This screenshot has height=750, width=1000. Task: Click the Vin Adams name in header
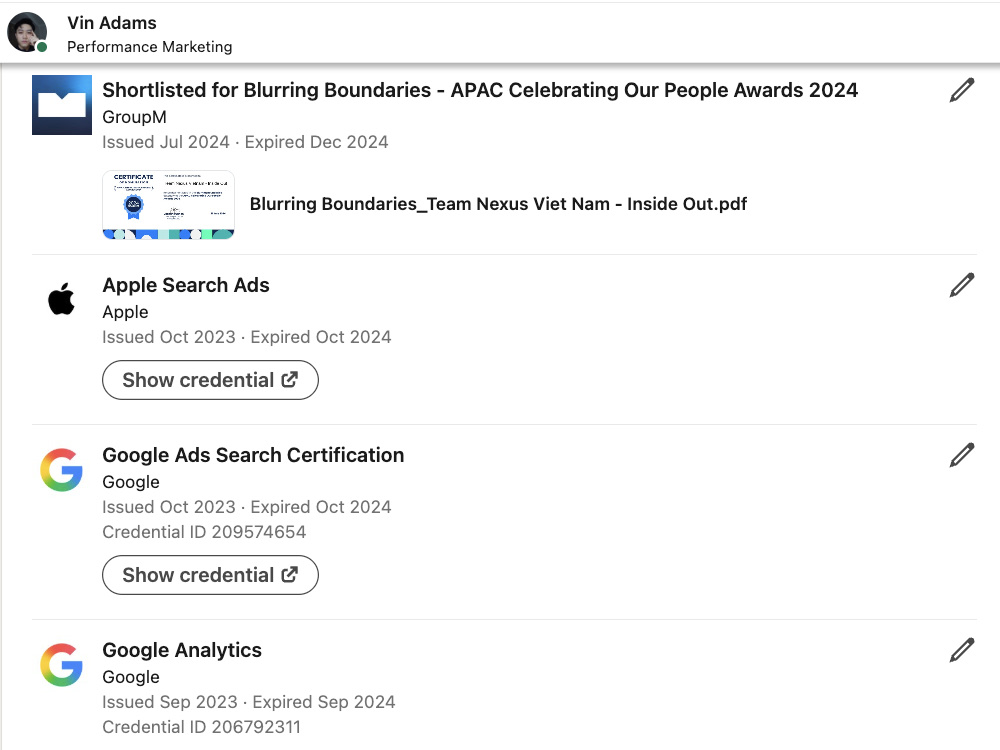click(x=112, y=23)
